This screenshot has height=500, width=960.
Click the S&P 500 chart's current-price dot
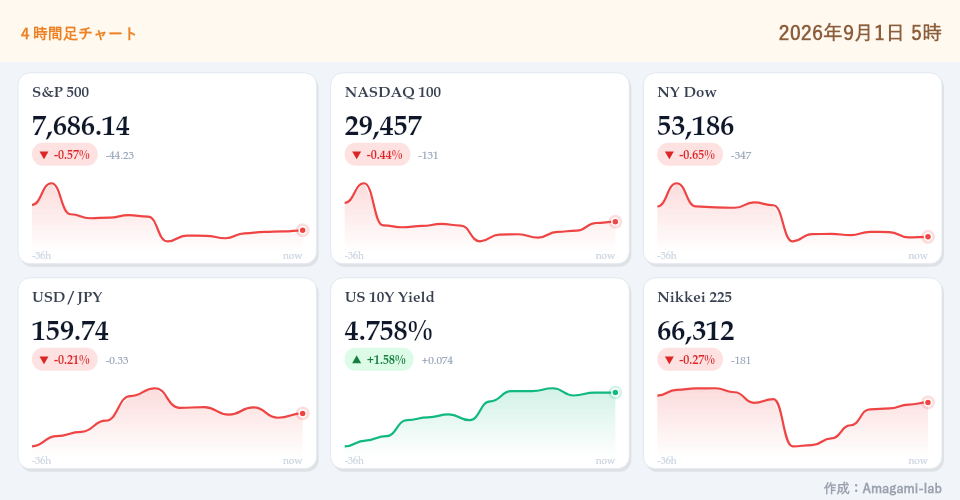coord(302,231)
